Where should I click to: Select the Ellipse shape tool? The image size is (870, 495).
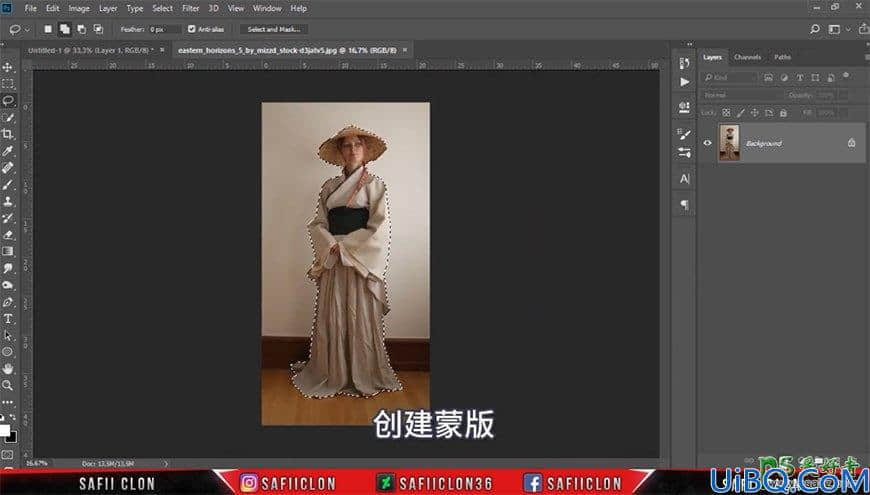click(8, 352)
